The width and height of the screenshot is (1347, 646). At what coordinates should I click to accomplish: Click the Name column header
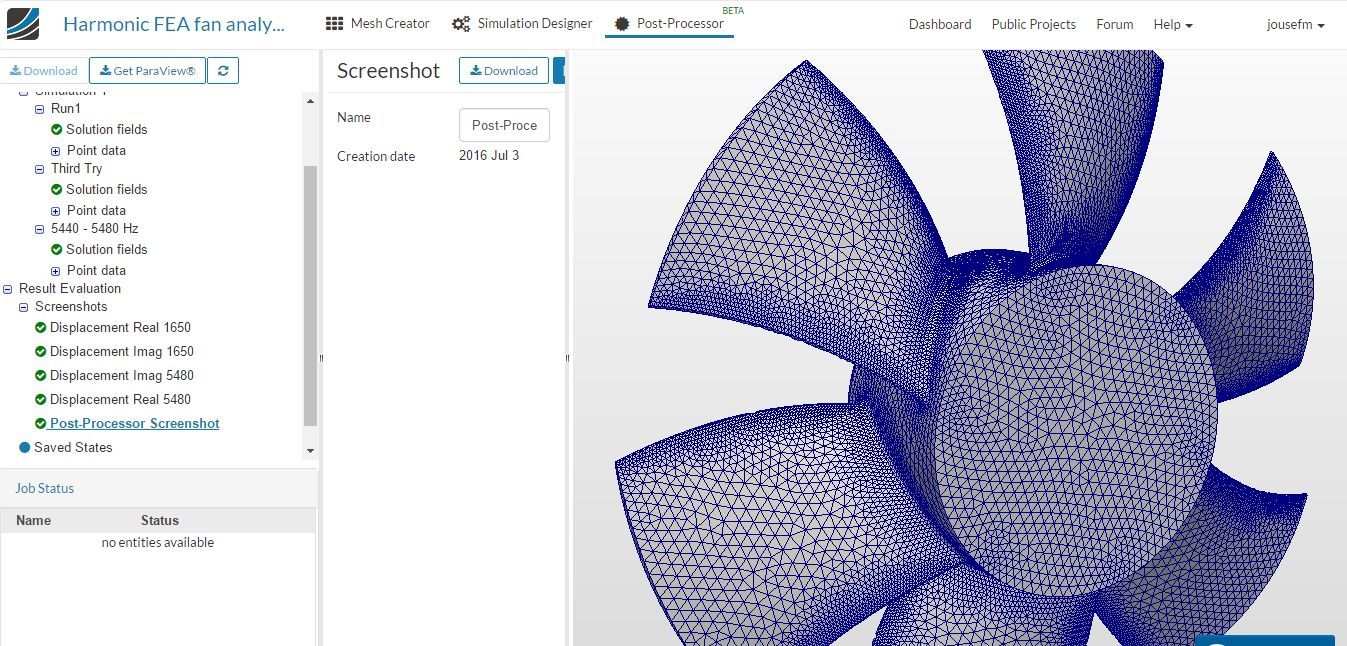click(33, 520)
